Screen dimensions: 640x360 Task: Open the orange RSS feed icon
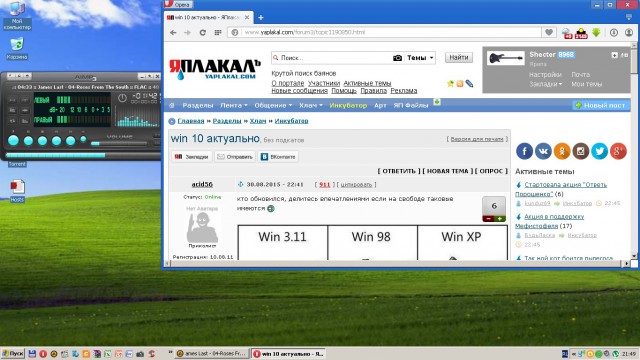point(460,83)
